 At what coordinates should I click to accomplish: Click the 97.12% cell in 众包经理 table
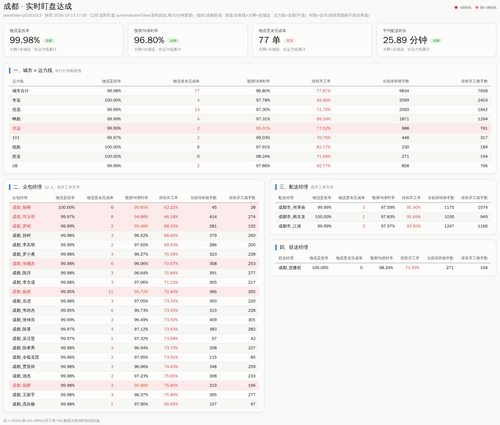(141, 329)
